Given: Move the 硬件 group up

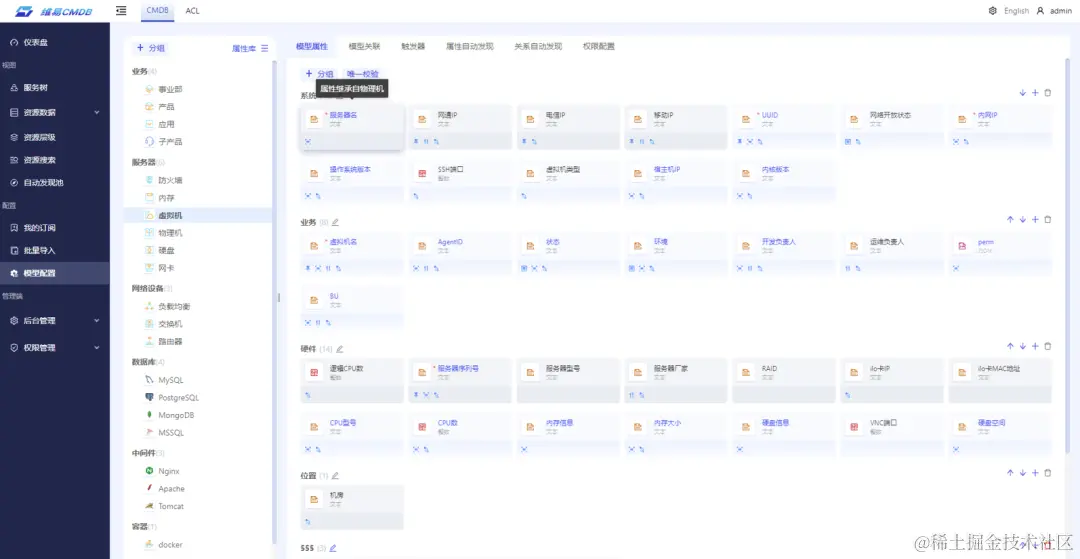Looking at the screenshot, I should pyautogui.click(x=1010, y=346).
